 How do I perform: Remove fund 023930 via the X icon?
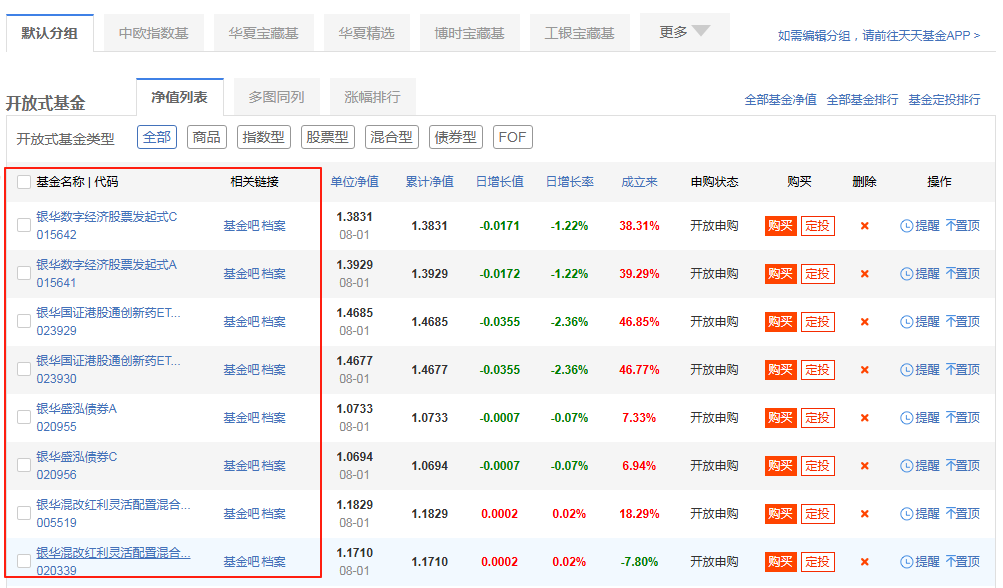864,370
